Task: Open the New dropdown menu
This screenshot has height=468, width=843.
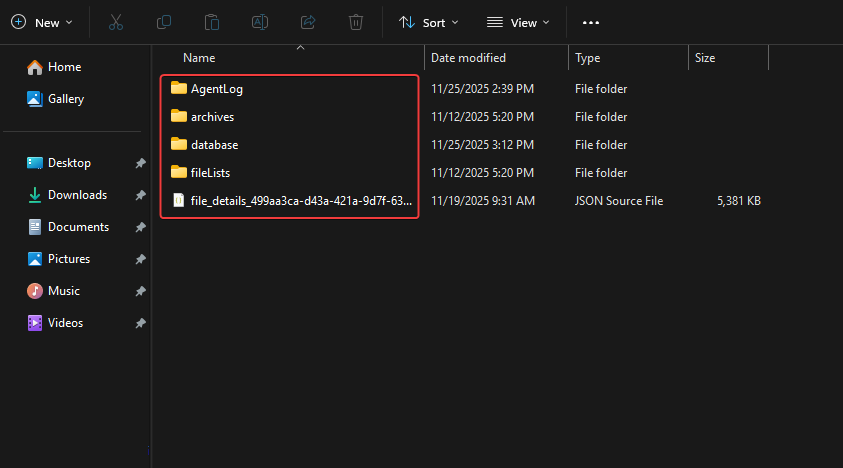Action: pyautogui.click(x=42, y=22)
